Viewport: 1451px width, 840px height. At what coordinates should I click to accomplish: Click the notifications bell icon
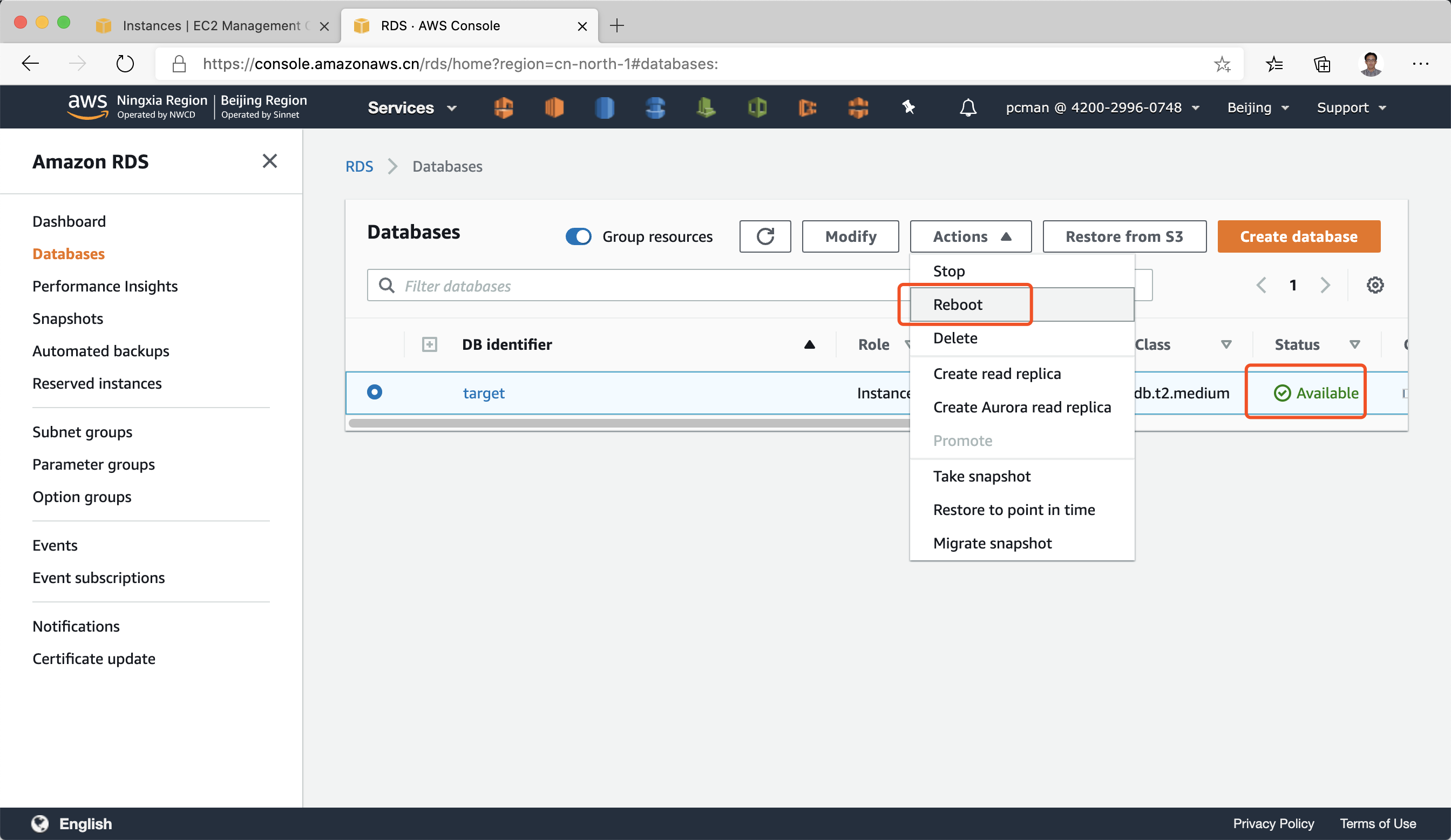point(967,107)
